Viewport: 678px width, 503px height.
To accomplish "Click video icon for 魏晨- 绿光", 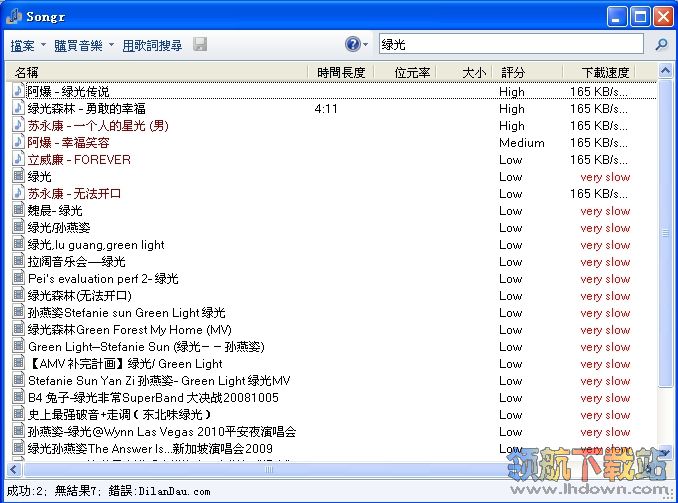I will tap(18, 210).
